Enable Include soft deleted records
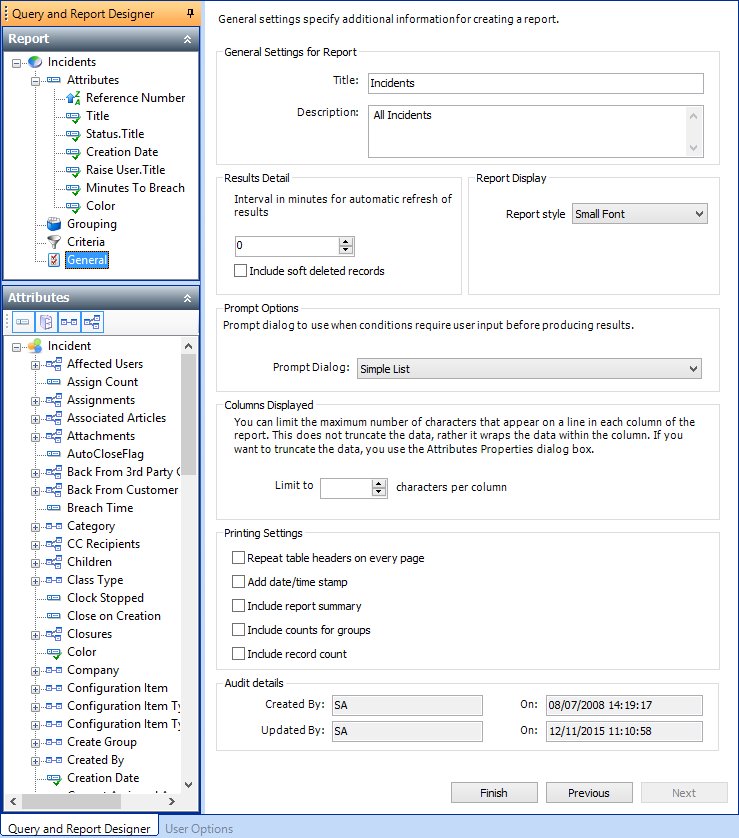 click(x=240, y=271)
